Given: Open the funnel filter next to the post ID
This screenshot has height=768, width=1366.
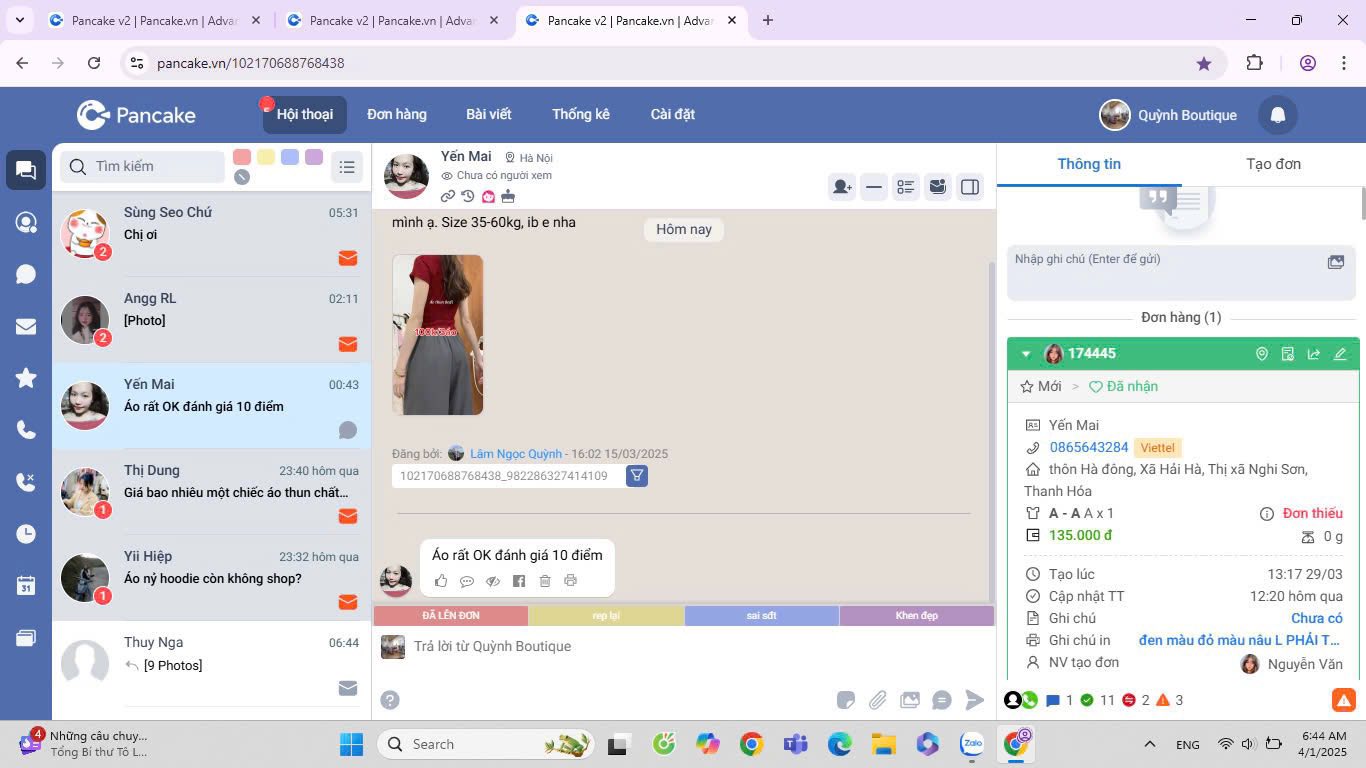Looking at the screenshot, I should pos(637,476).
